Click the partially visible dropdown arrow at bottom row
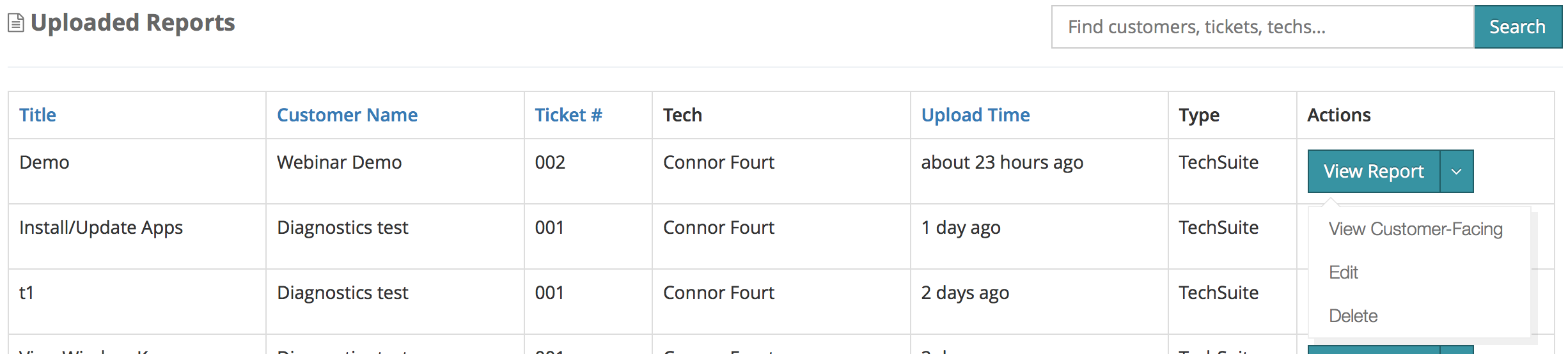 point(1457,350)
